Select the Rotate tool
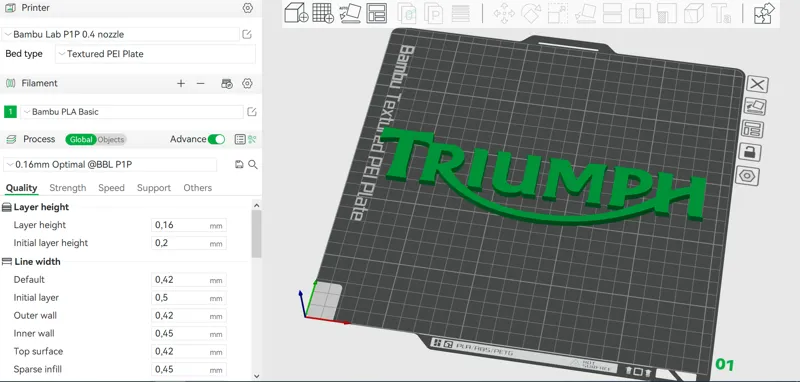 point(531,14)
